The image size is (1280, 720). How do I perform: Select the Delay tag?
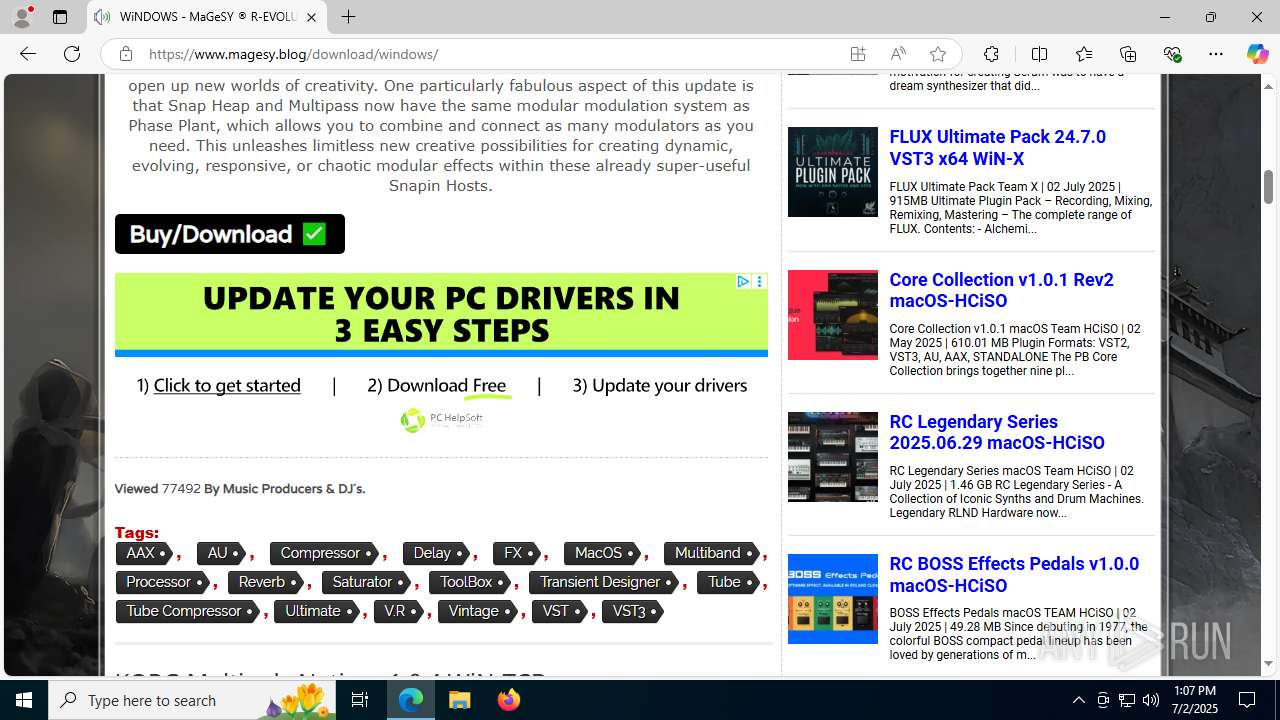pyautogui.click(x=438, y=553)
